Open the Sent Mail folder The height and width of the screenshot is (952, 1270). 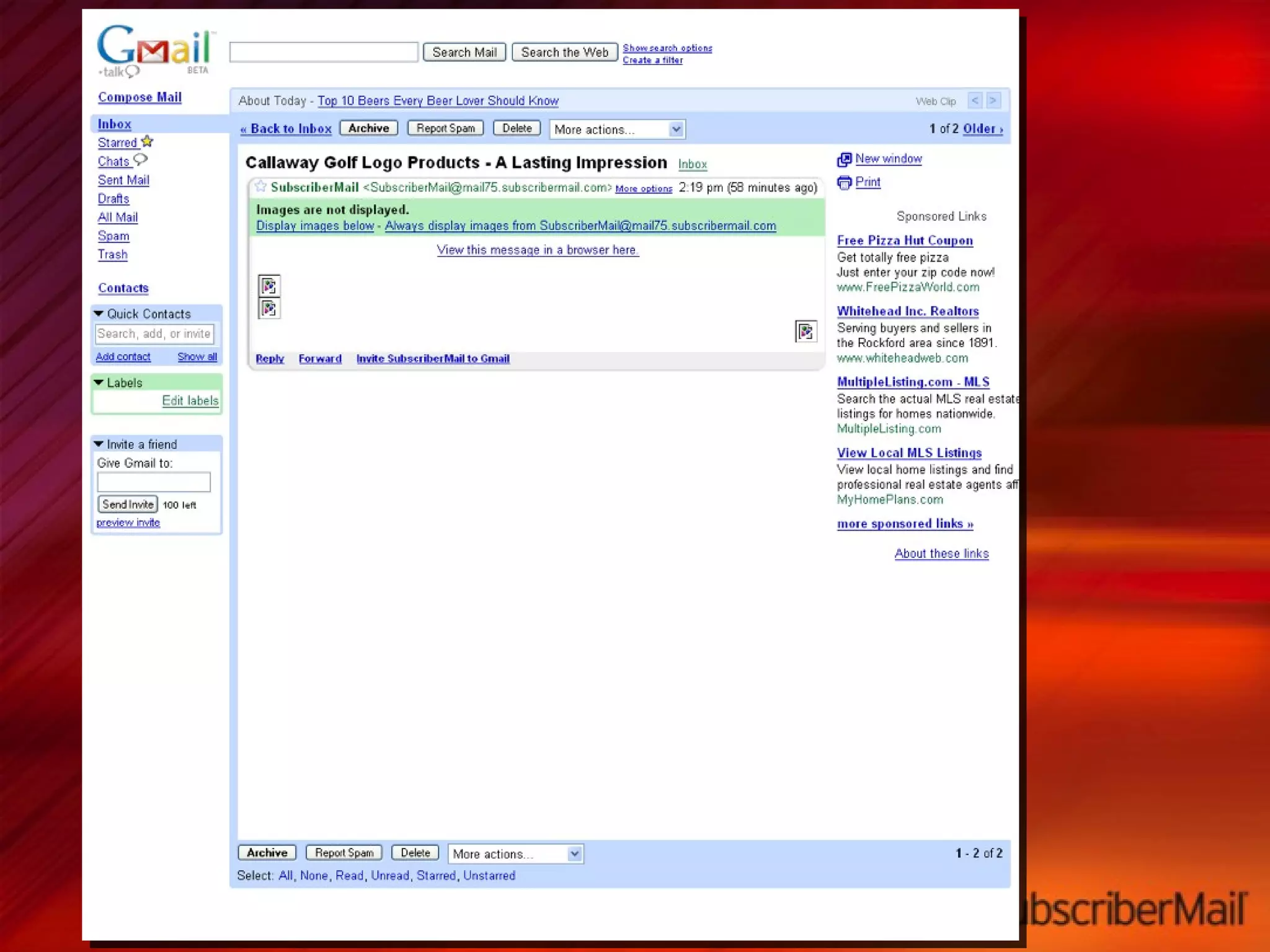[x=123, y=180]
